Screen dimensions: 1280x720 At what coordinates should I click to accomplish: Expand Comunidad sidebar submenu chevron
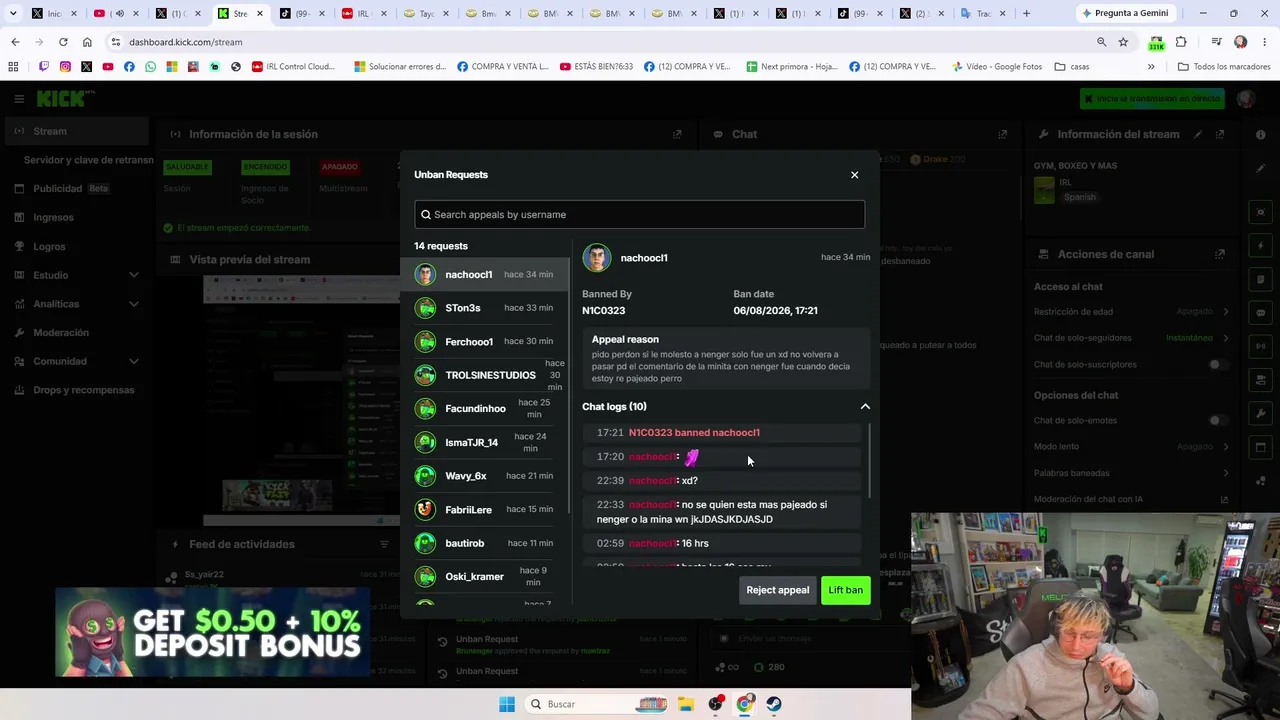click(x=134, y=361)
